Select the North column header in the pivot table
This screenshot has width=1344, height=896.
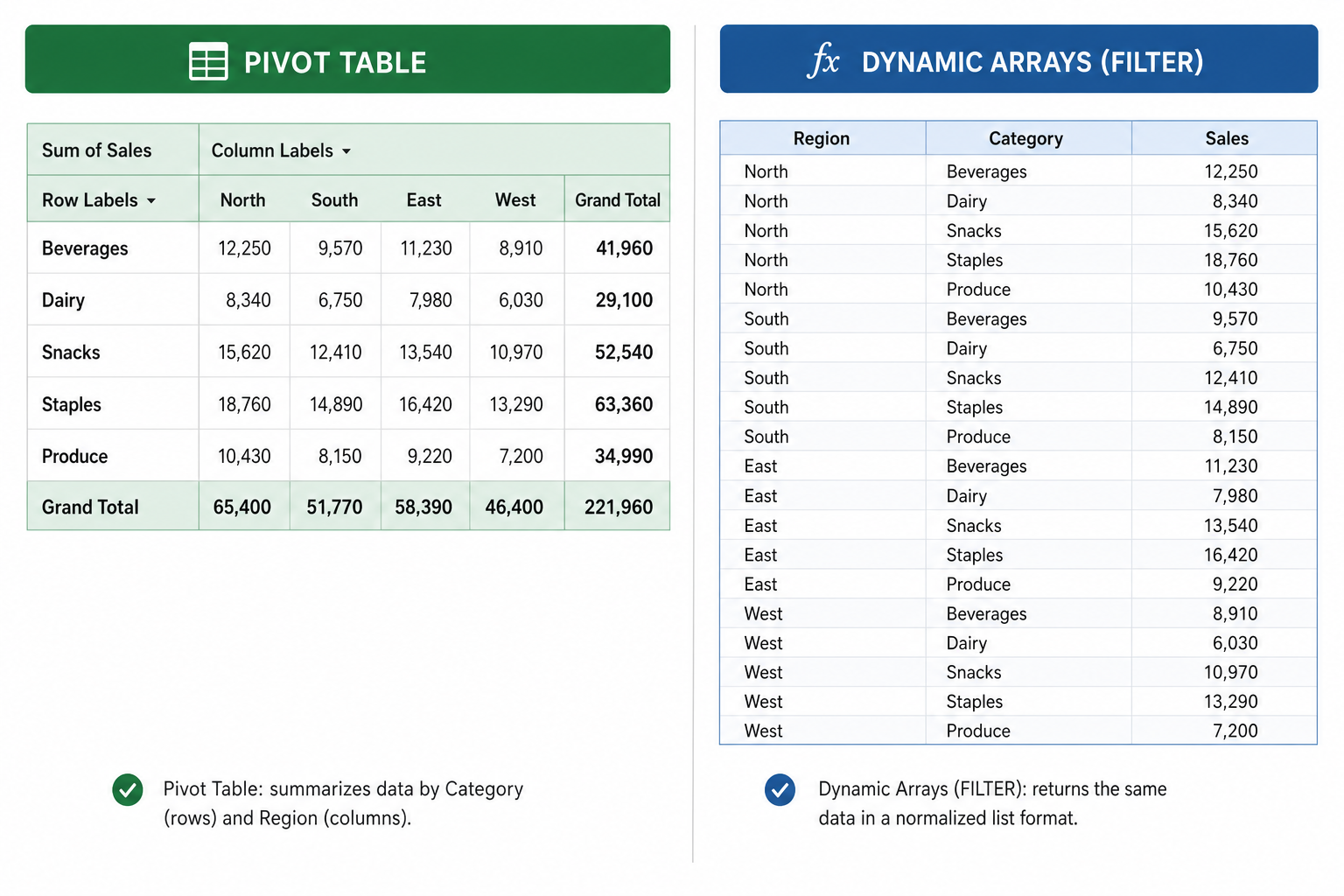click(242, 200)
